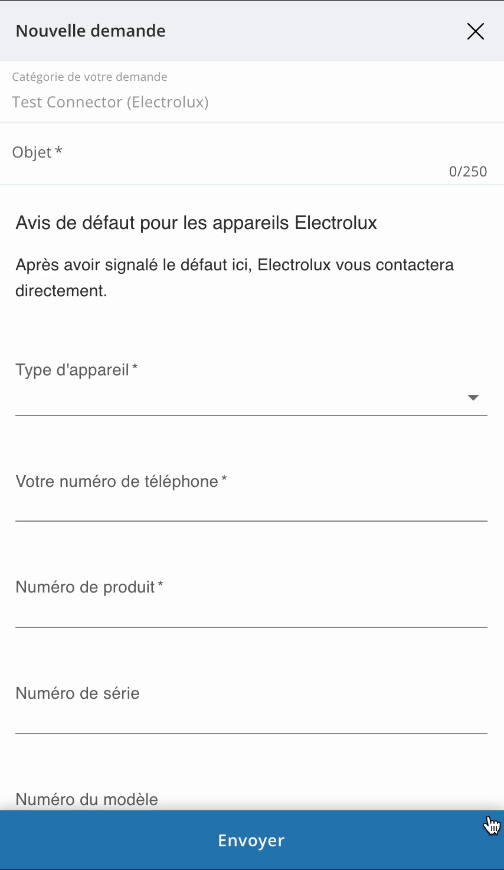Focus the Votre numéro de téléphone input line

click(x=251, y=506)
